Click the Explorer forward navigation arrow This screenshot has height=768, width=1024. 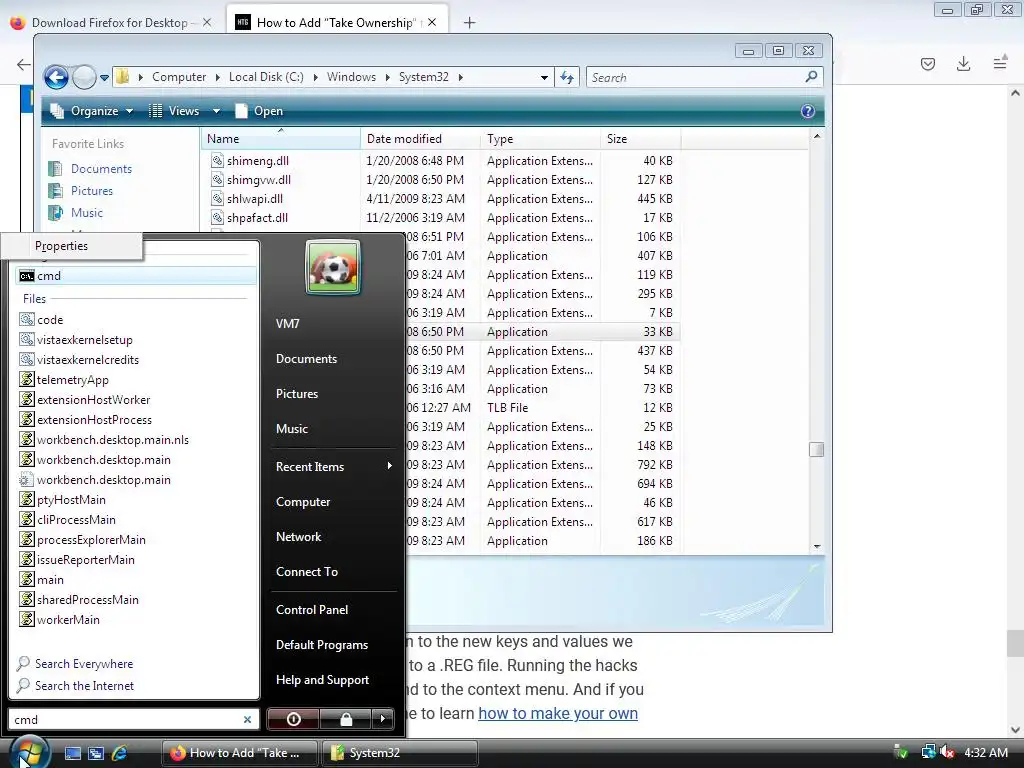(x=84, y=77)
